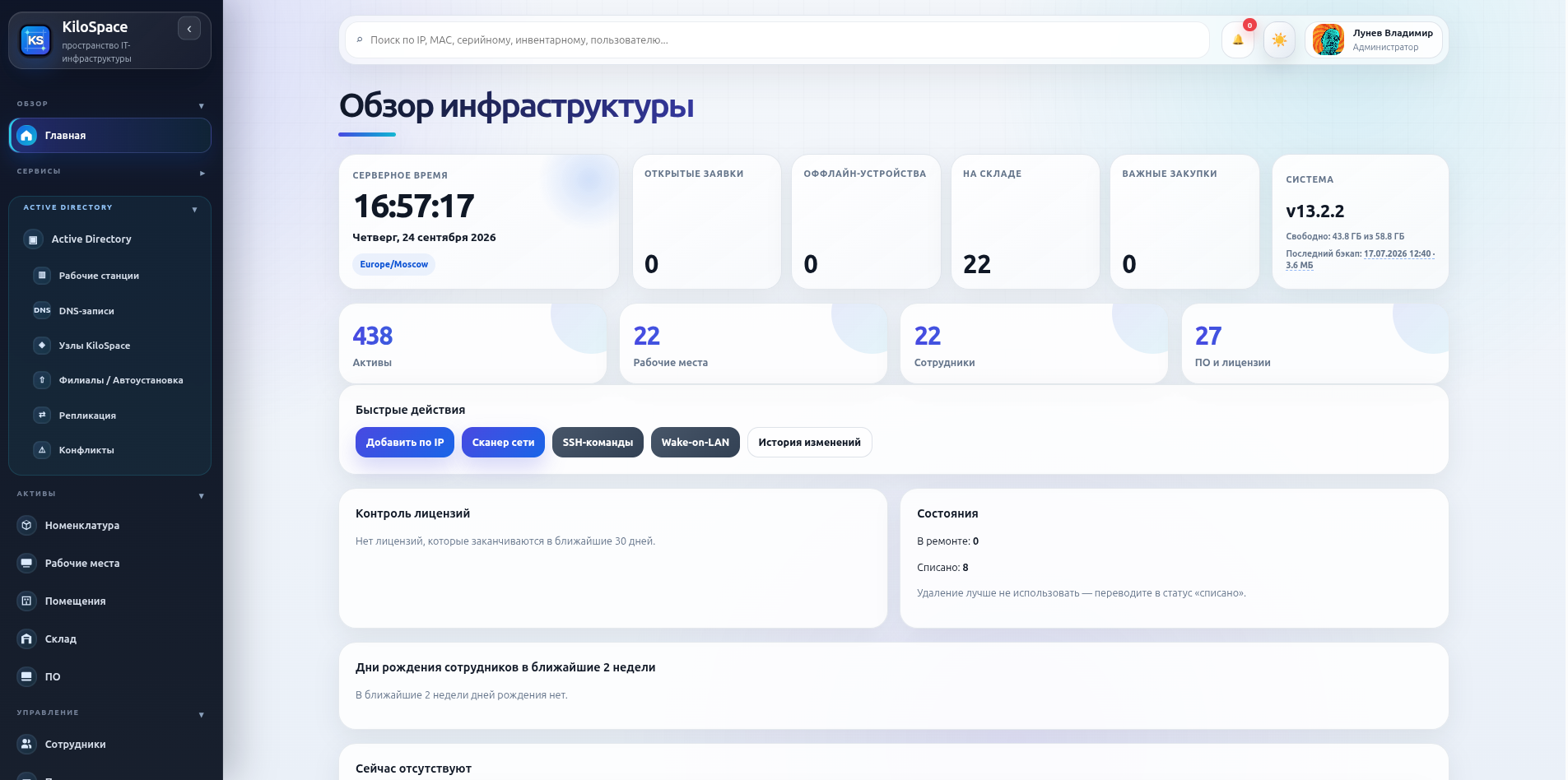The height and width of the screenshot is (780, 1568).
Task: Click the Конфликты warning icon
Action: pyautogui.click(x=42, y=450)
